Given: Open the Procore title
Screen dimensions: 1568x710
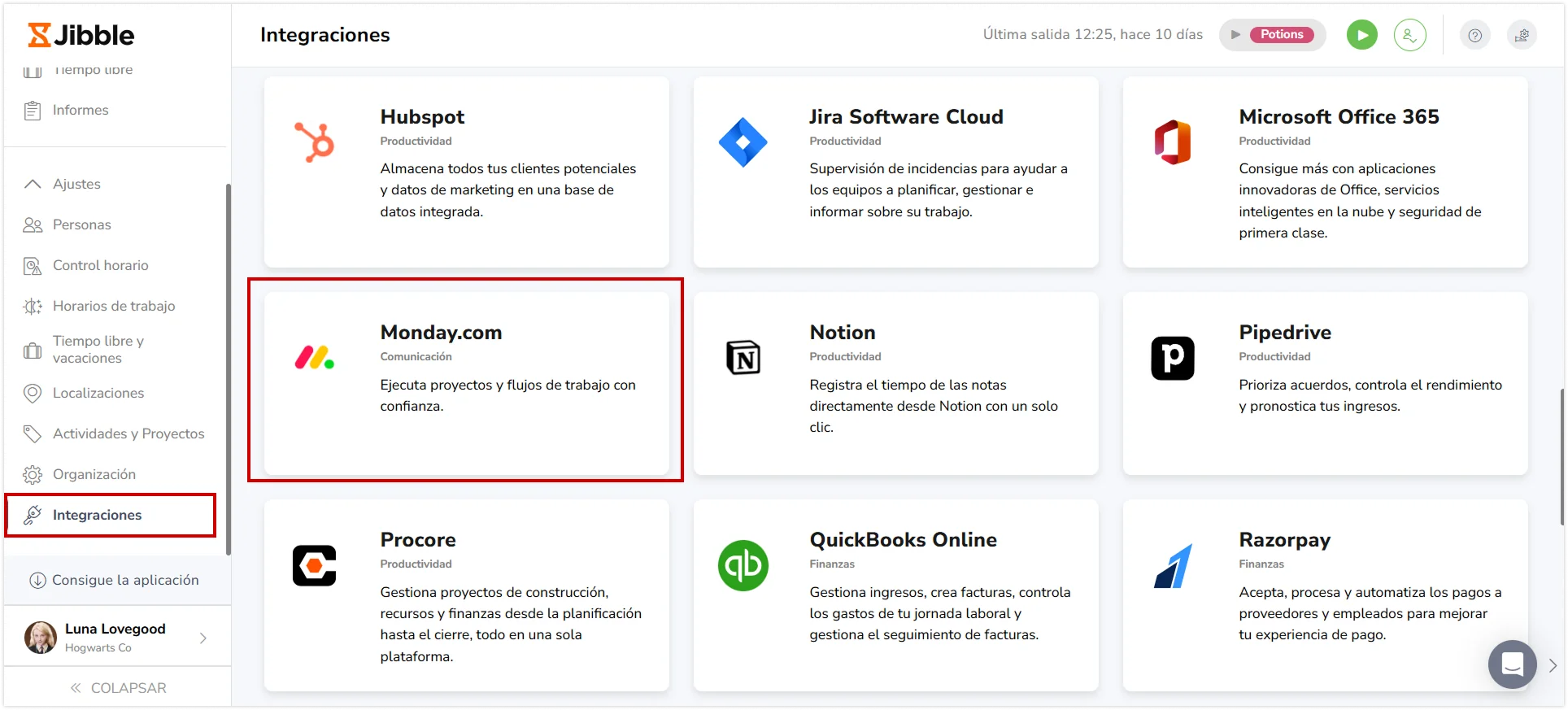Looking at the screenshot, I should [x=418, y=540].
